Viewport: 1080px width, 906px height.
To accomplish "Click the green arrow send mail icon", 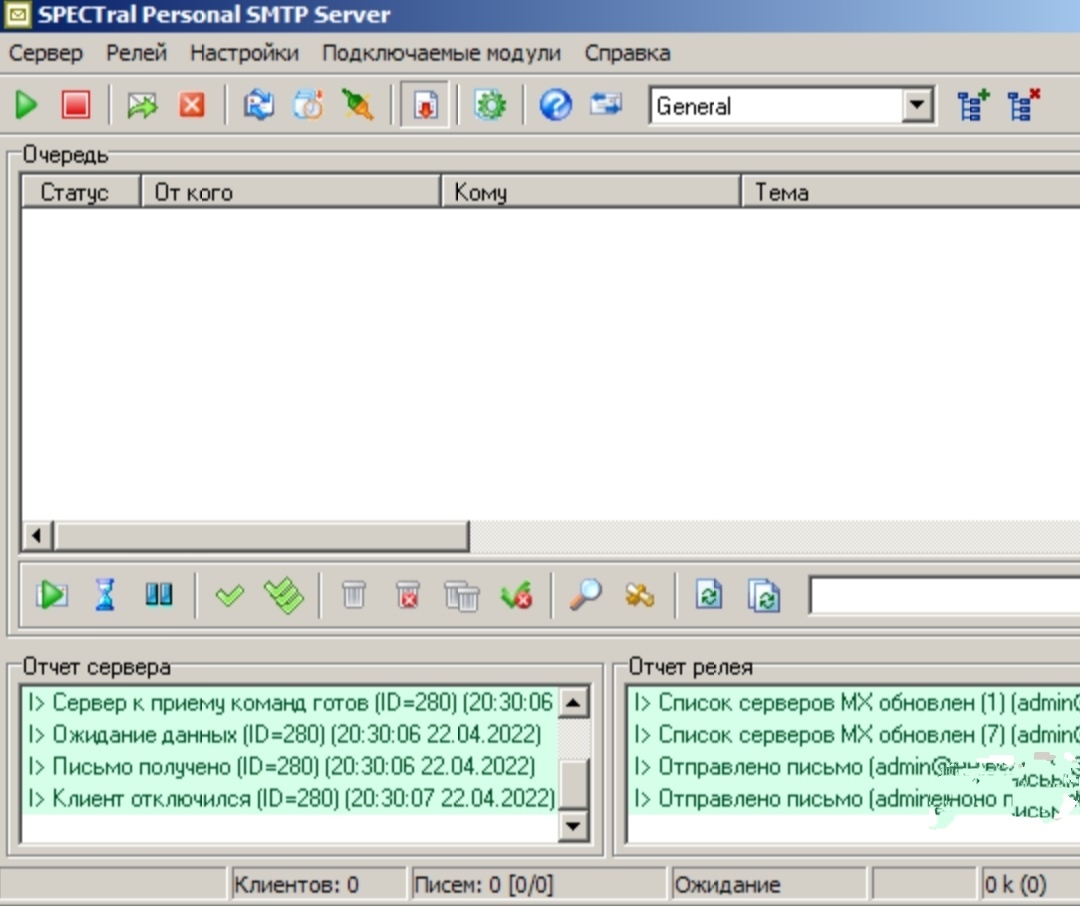I will 142,105.
